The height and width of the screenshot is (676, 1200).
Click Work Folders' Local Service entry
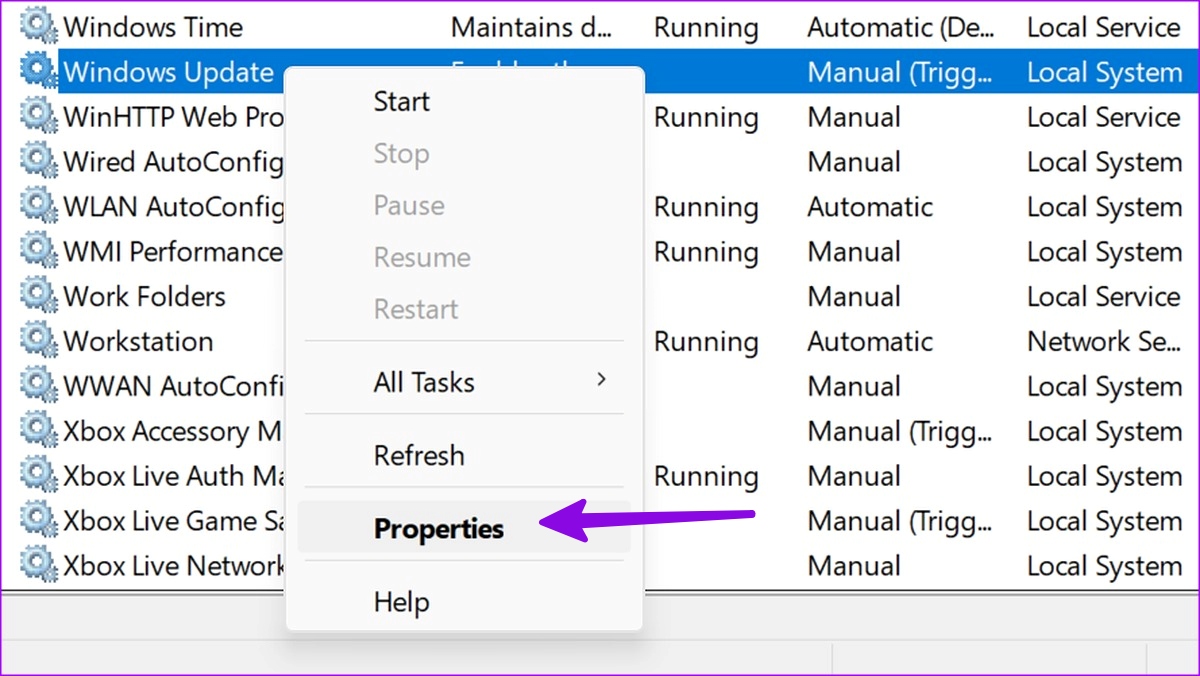[1104, 297]
